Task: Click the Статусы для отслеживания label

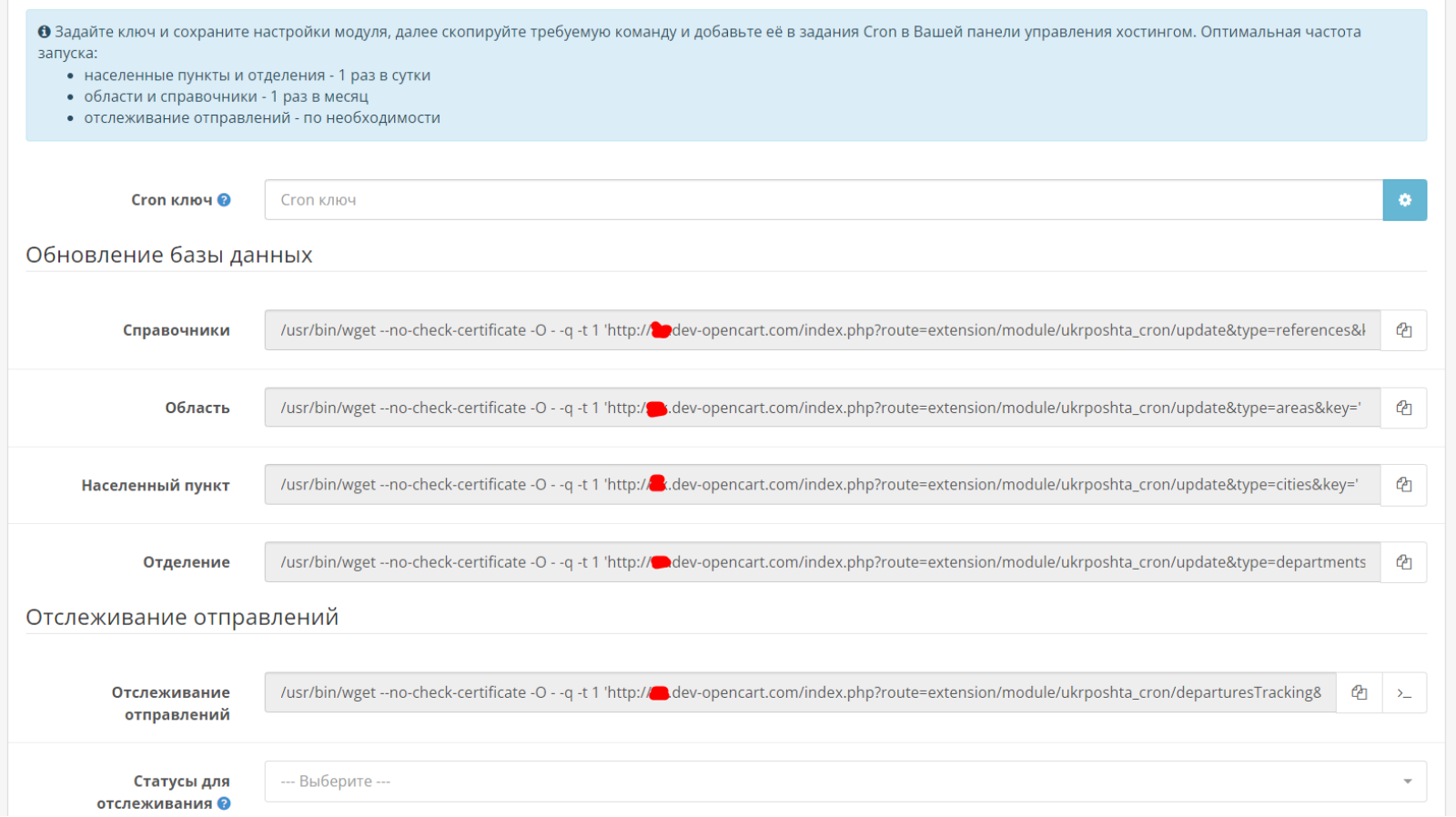Action: [x=164, y=792]
